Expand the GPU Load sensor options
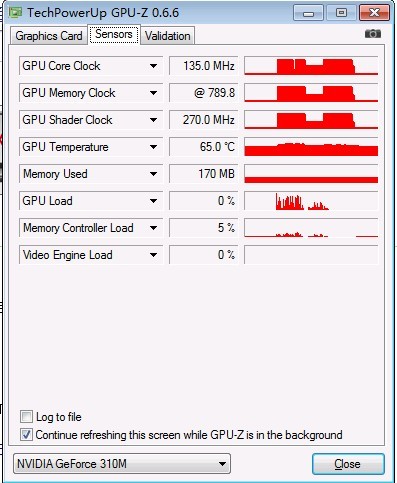The width and height of the screenshot is (397, 483). coord(153,201)
